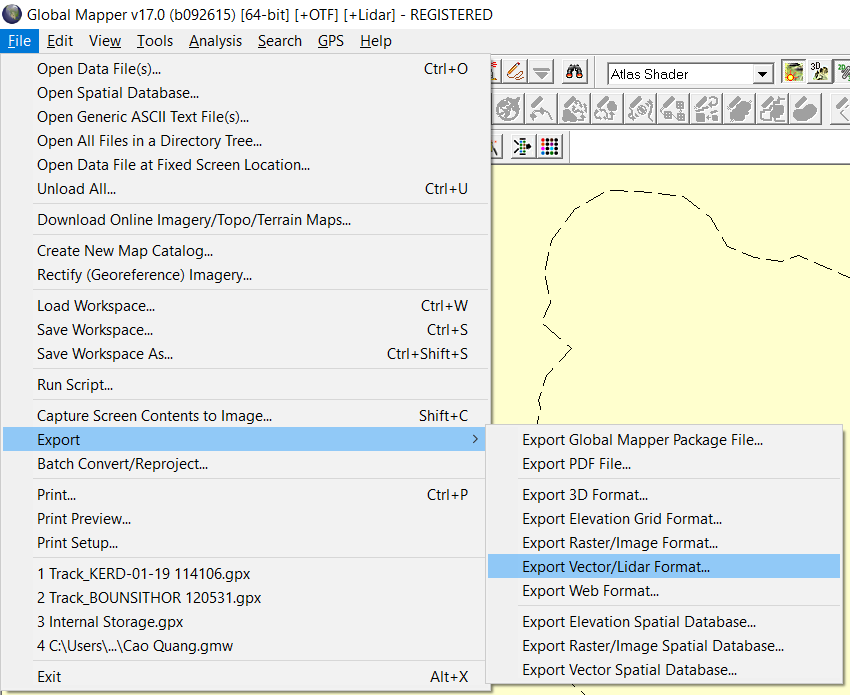Open the Search menu
This screenshot has height=695, width=850.
(280, 41)
